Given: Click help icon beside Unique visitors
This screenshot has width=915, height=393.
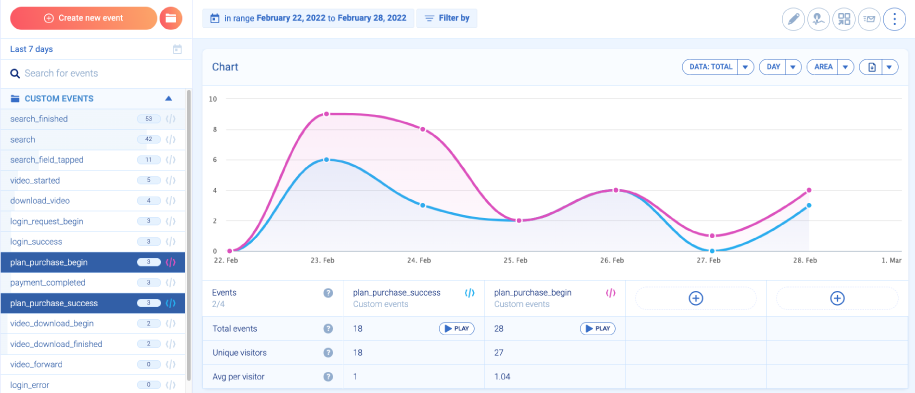Looking at the screenshot, I should [328, 353].
